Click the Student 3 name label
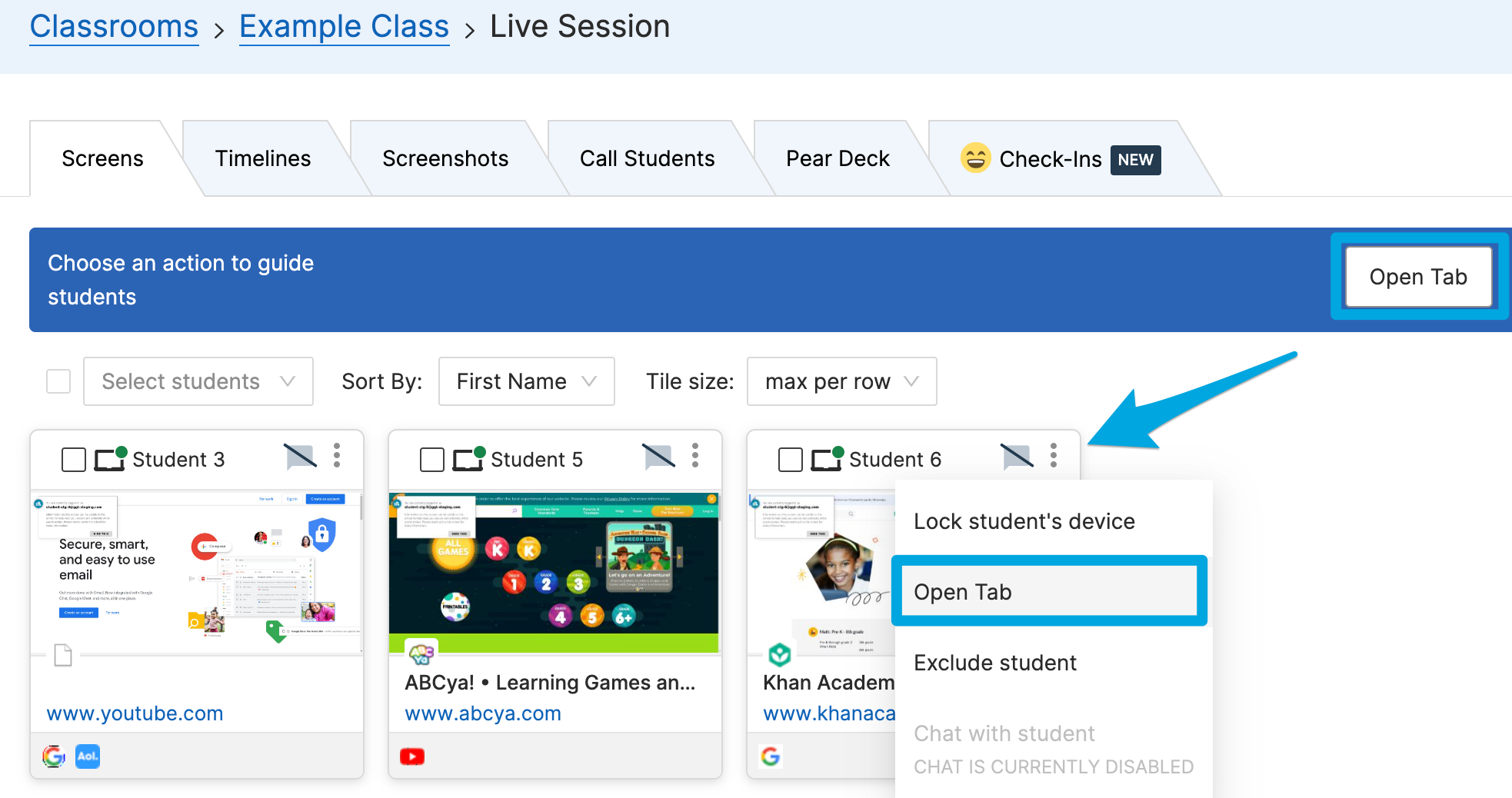 tap(178, 460)
